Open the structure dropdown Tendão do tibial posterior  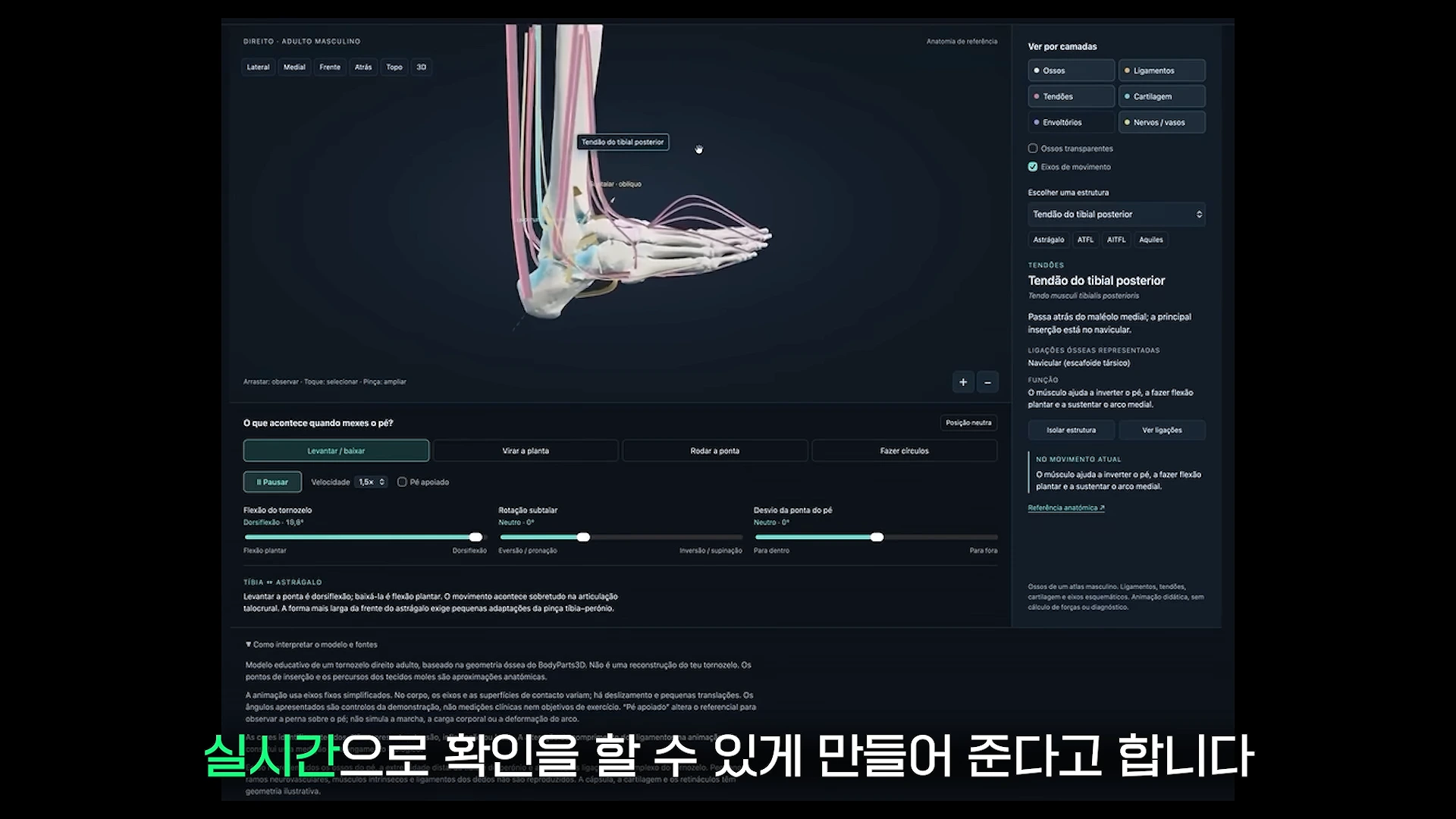[1116, 215]
